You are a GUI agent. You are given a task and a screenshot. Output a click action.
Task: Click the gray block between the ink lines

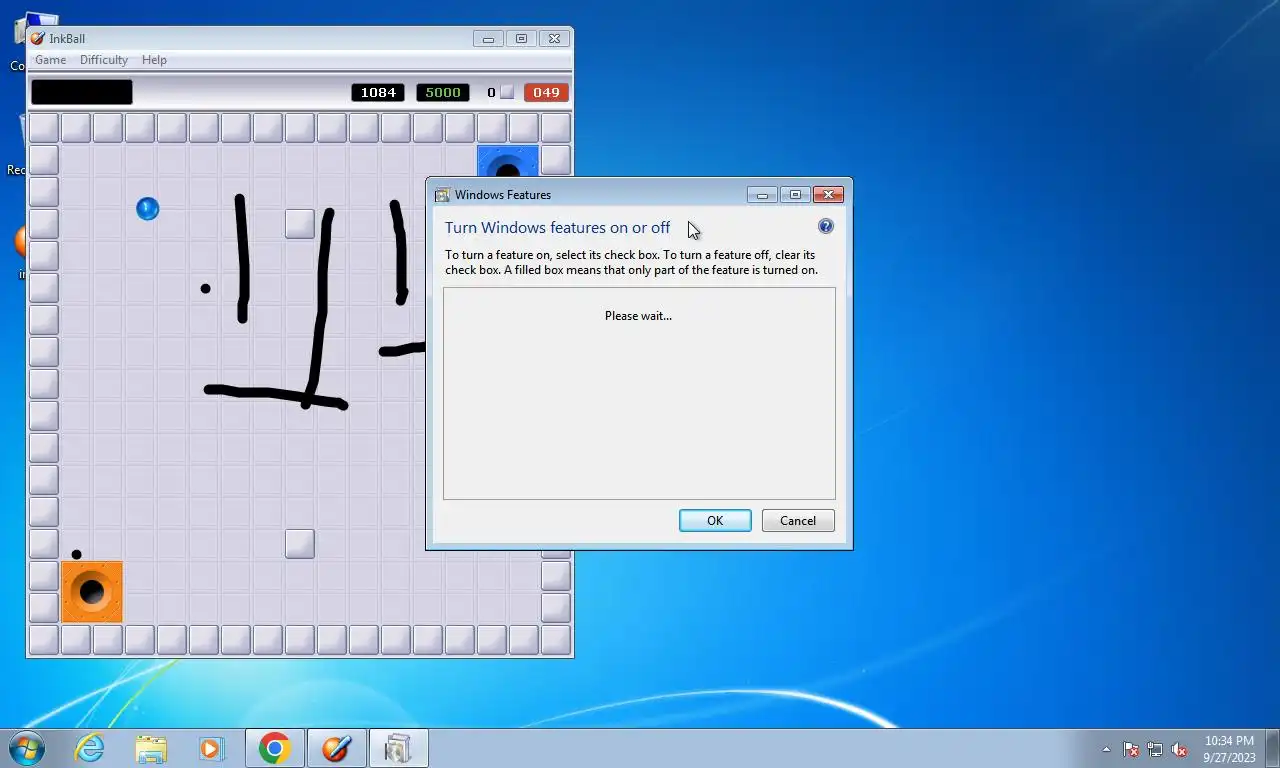click(x=300, y=224)
